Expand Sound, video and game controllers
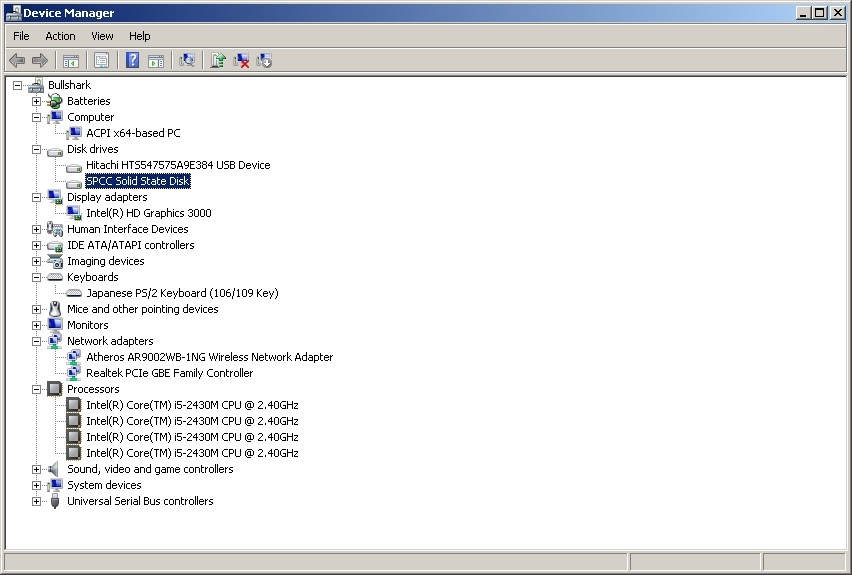The image size is (852, 575). tap(37, 469)
